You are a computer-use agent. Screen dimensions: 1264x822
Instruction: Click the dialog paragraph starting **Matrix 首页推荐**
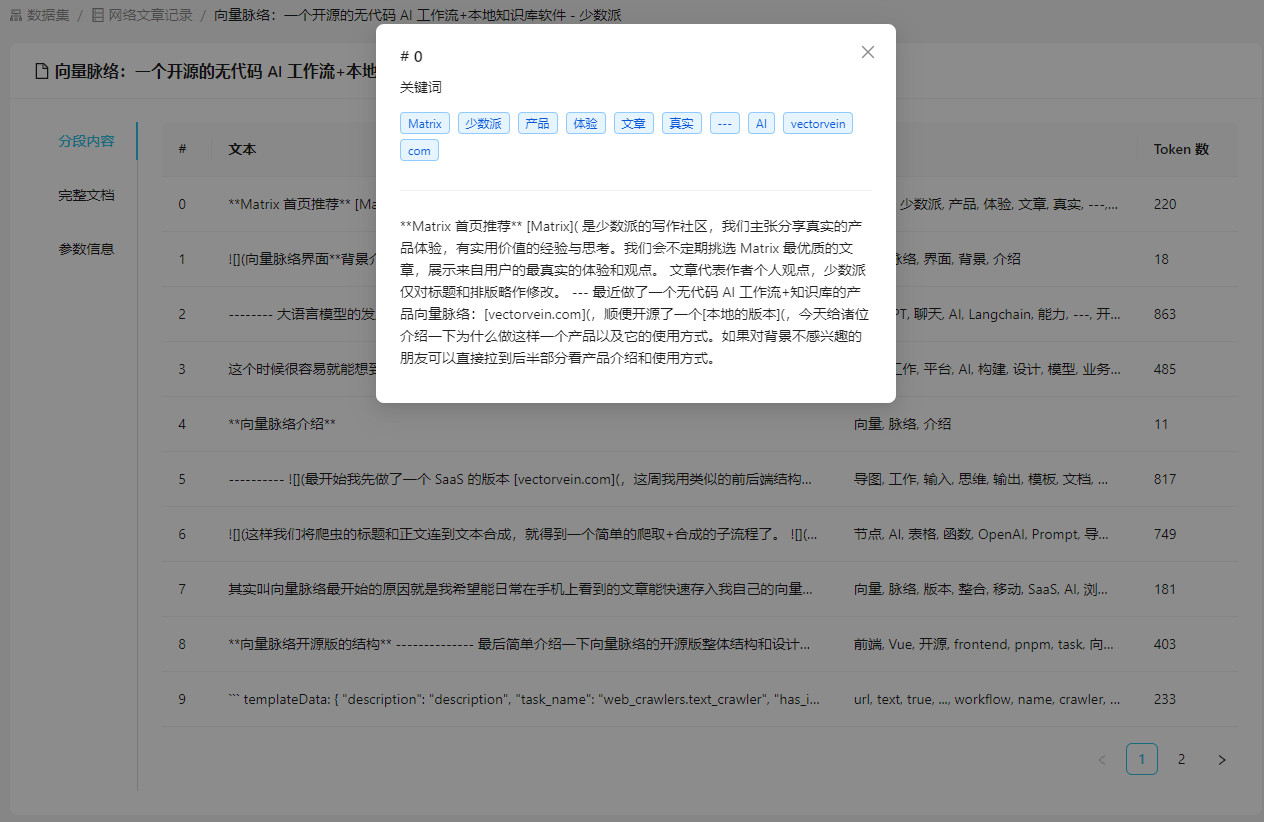coord(635,292)
